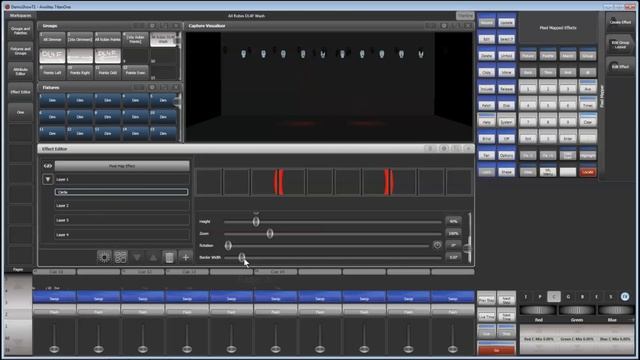The width and height of the screenshot is (640, 360).
Task: Select fixture 11 Dim tile
Action: 52,133
